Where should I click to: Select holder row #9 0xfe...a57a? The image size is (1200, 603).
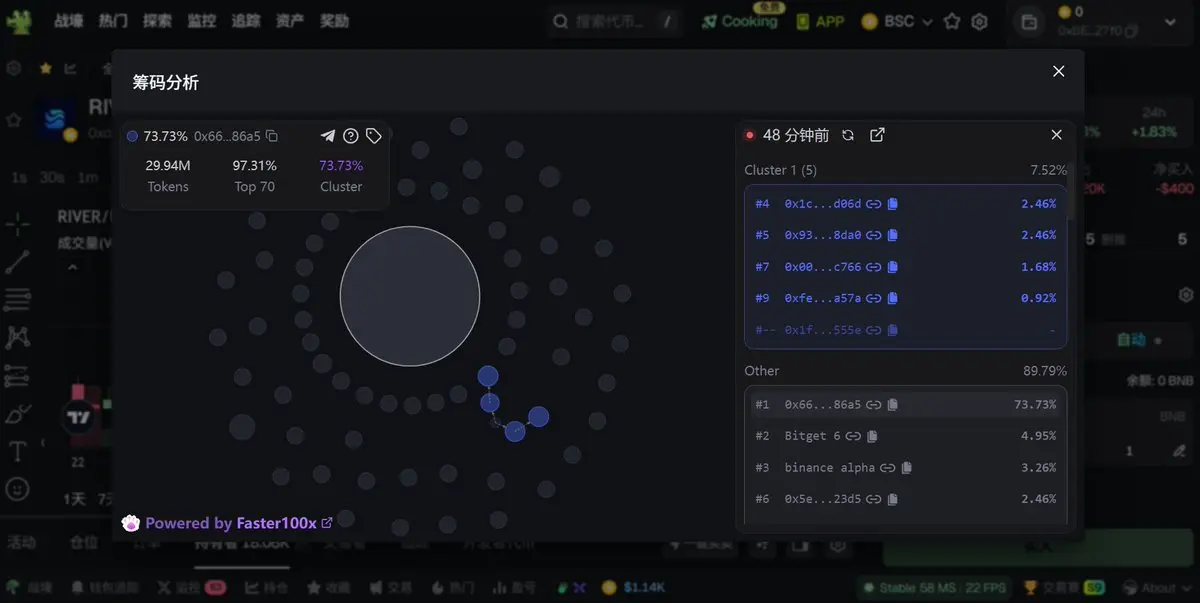point(905,298)
